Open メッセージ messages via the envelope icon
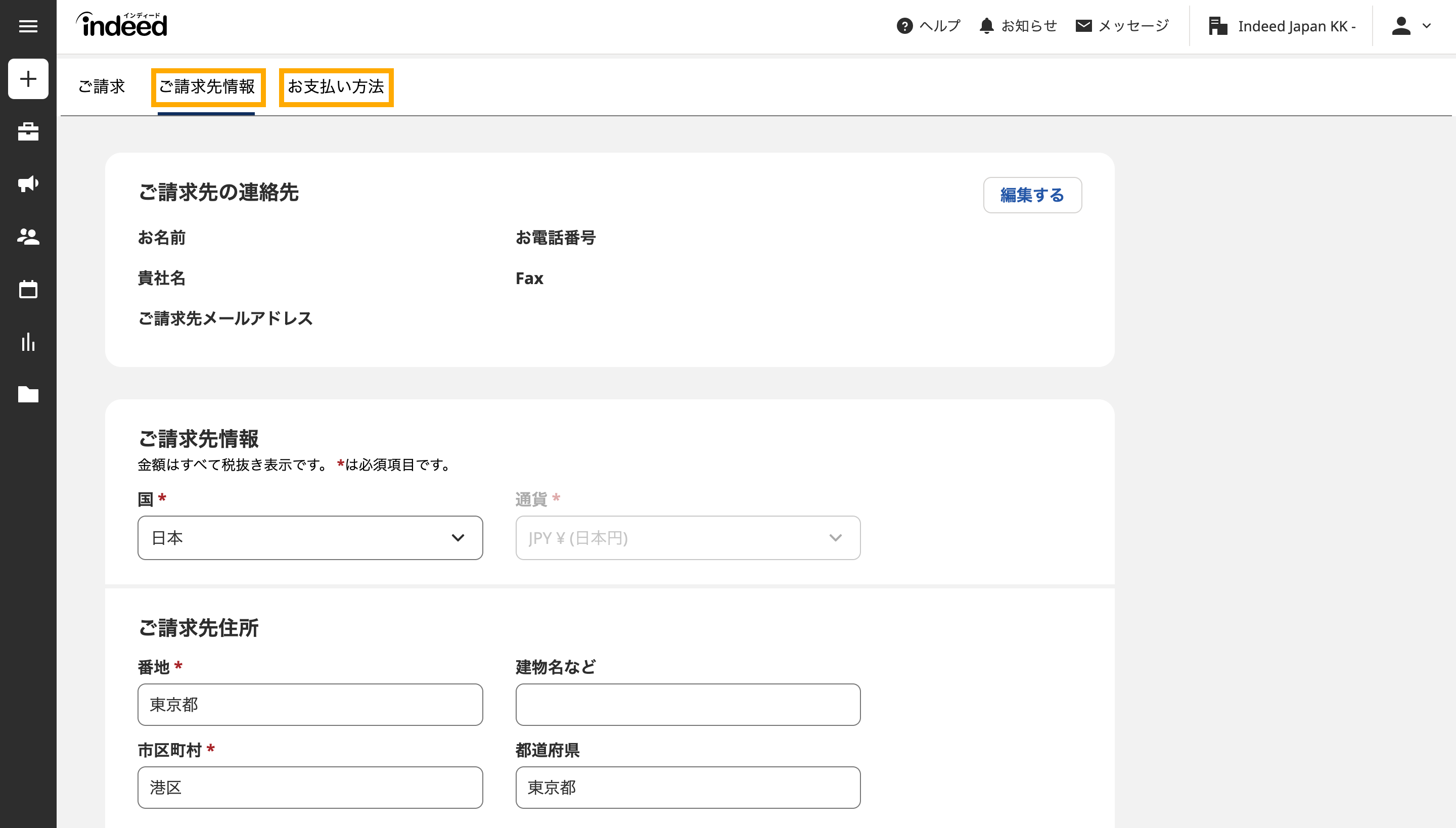 tap(1083, 26)
